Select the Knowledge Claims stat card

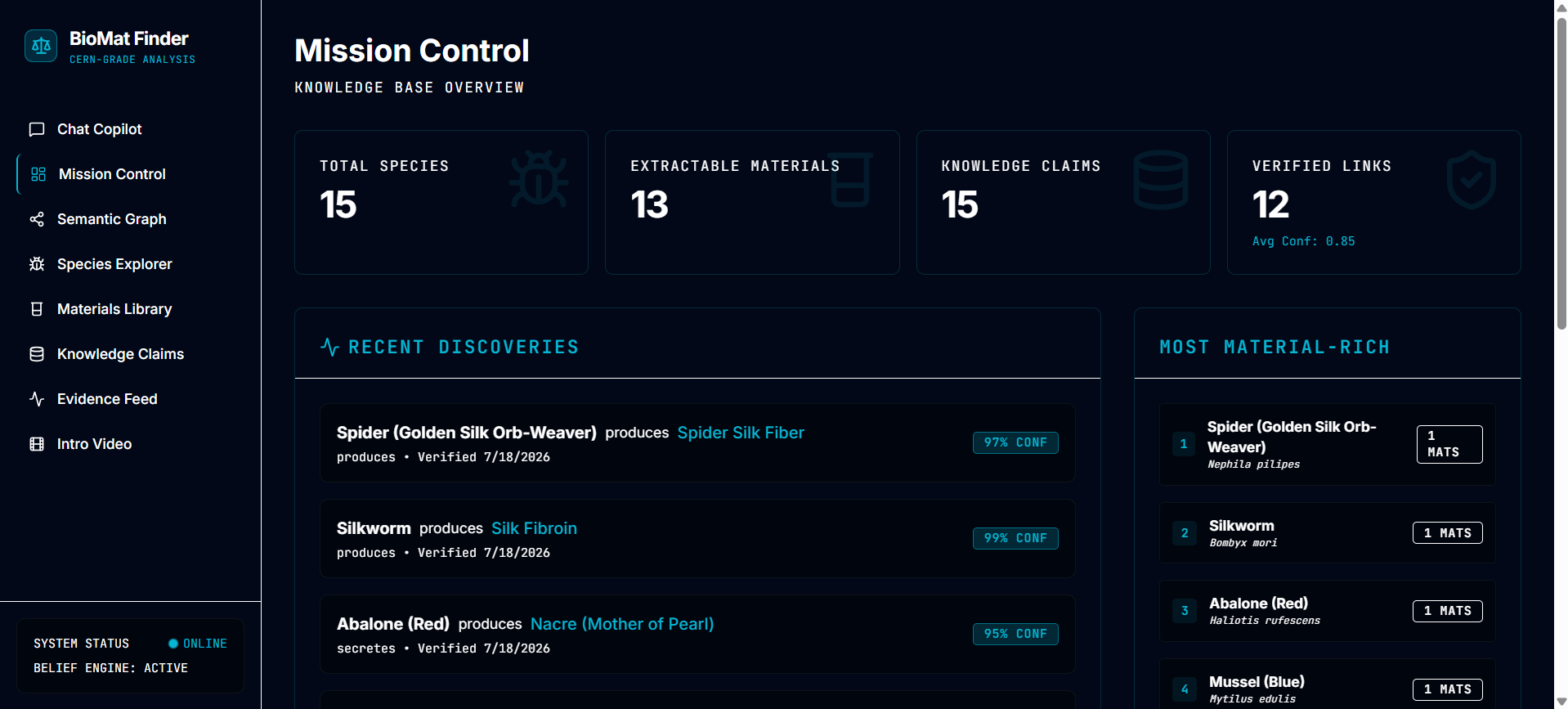pyautogui.click(x=1063, y=202)
